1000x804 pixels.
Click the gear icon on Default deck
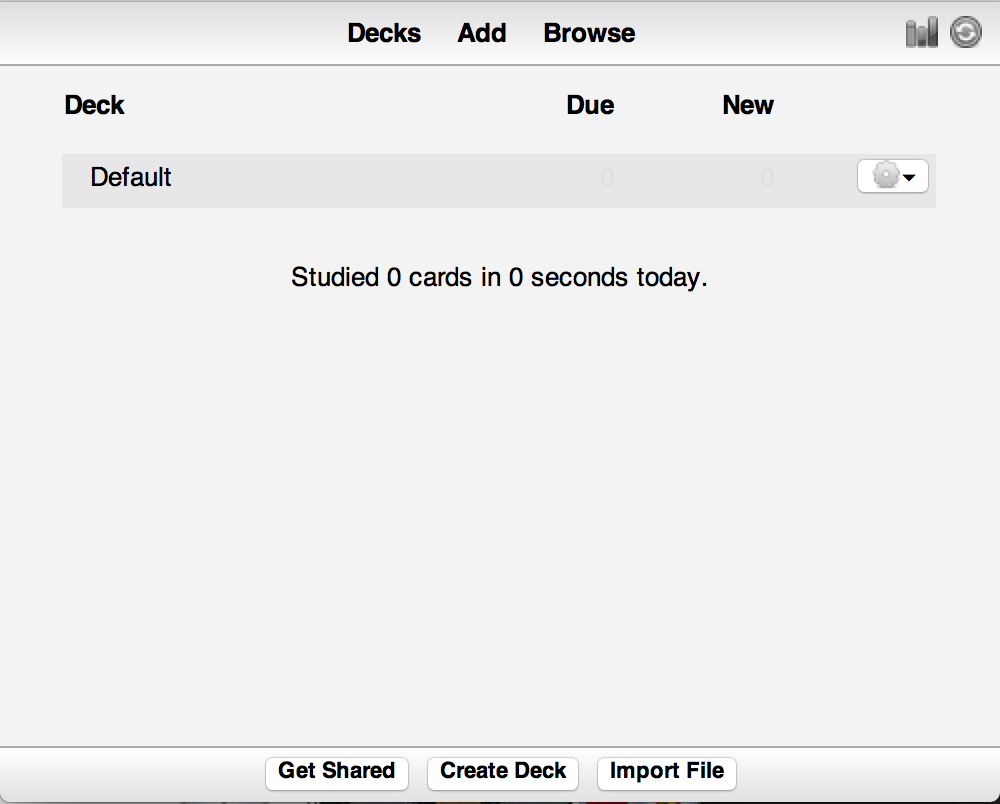(885, 177)
